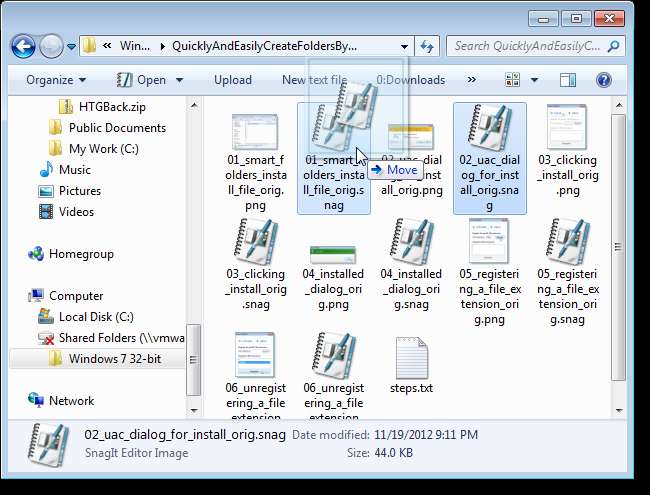Viewport: 650px width, 495px height.
Task: Open the Videos library
Action: (67, 211)
